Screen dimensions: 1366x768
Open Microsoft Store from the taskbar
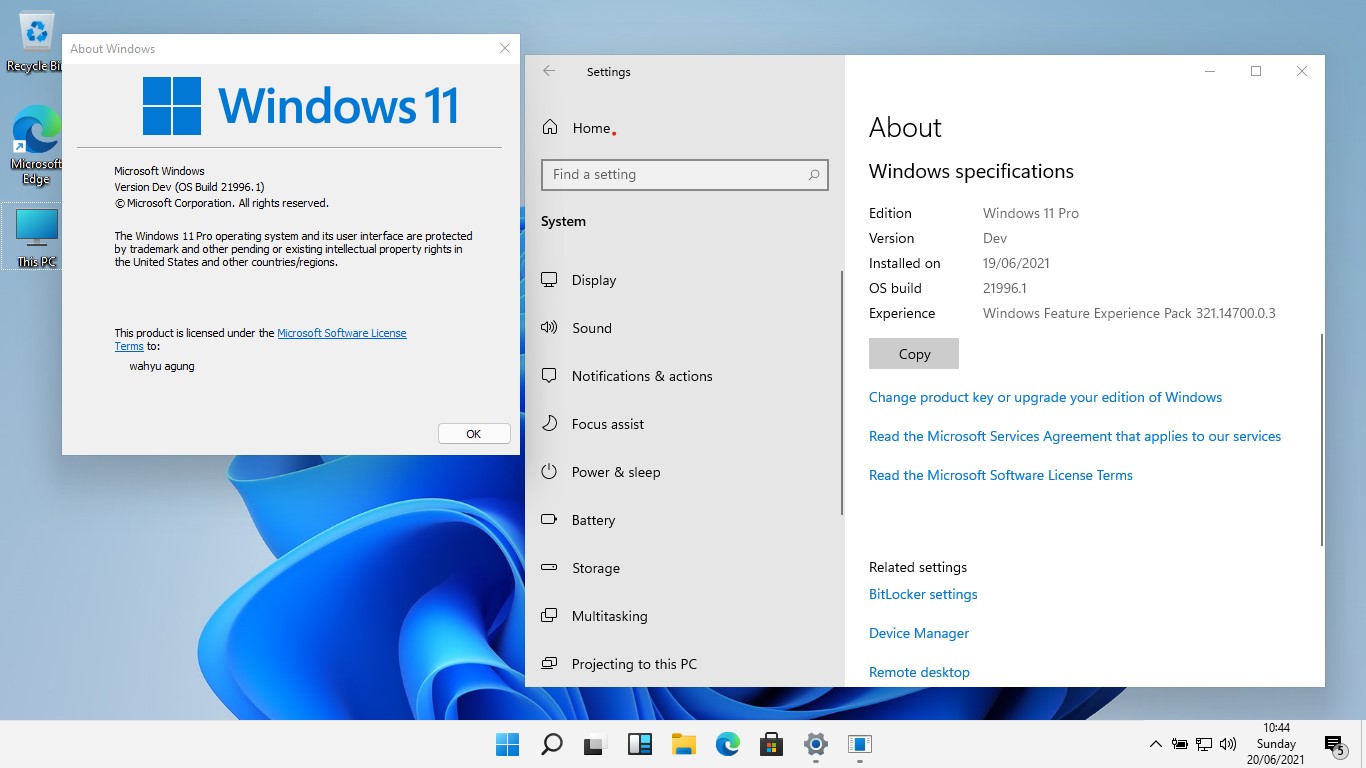coord(771,744)
